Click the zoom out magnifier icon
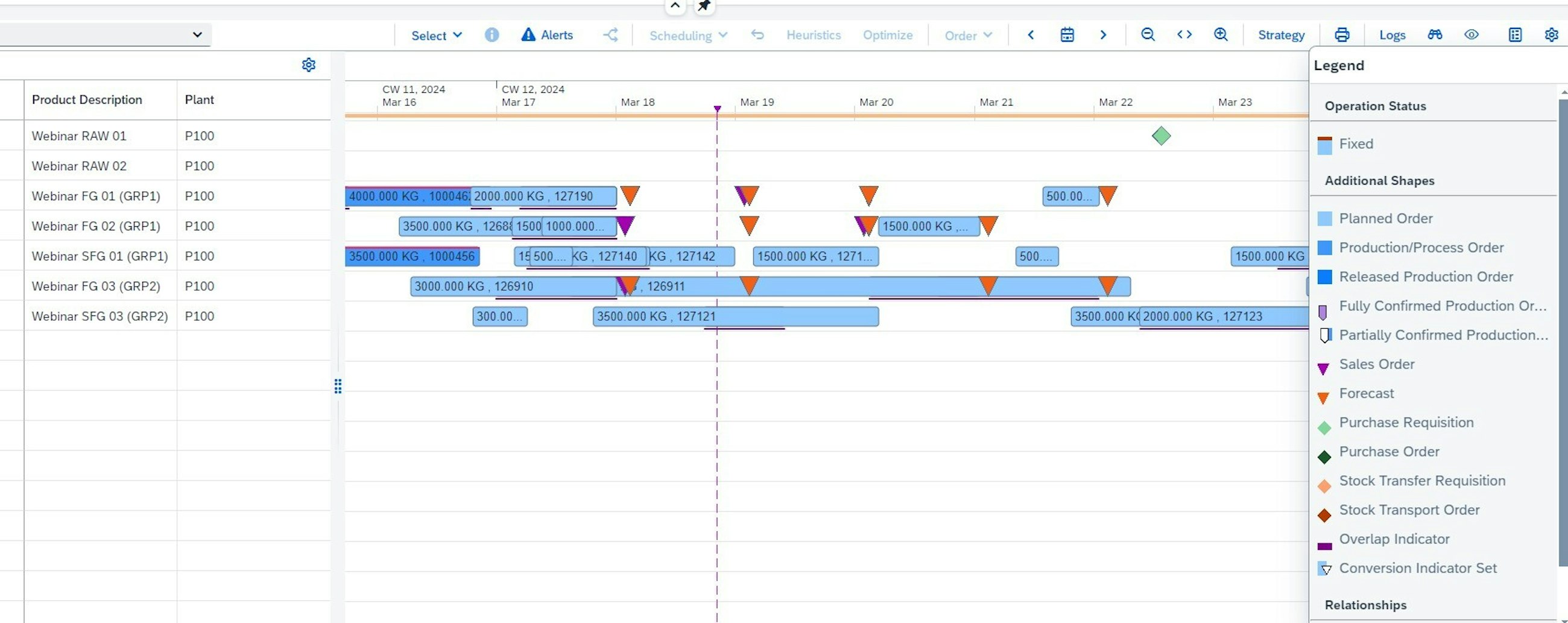Screen dimensions: 1568x623 pyautogui.click(x=1148, y=35)
